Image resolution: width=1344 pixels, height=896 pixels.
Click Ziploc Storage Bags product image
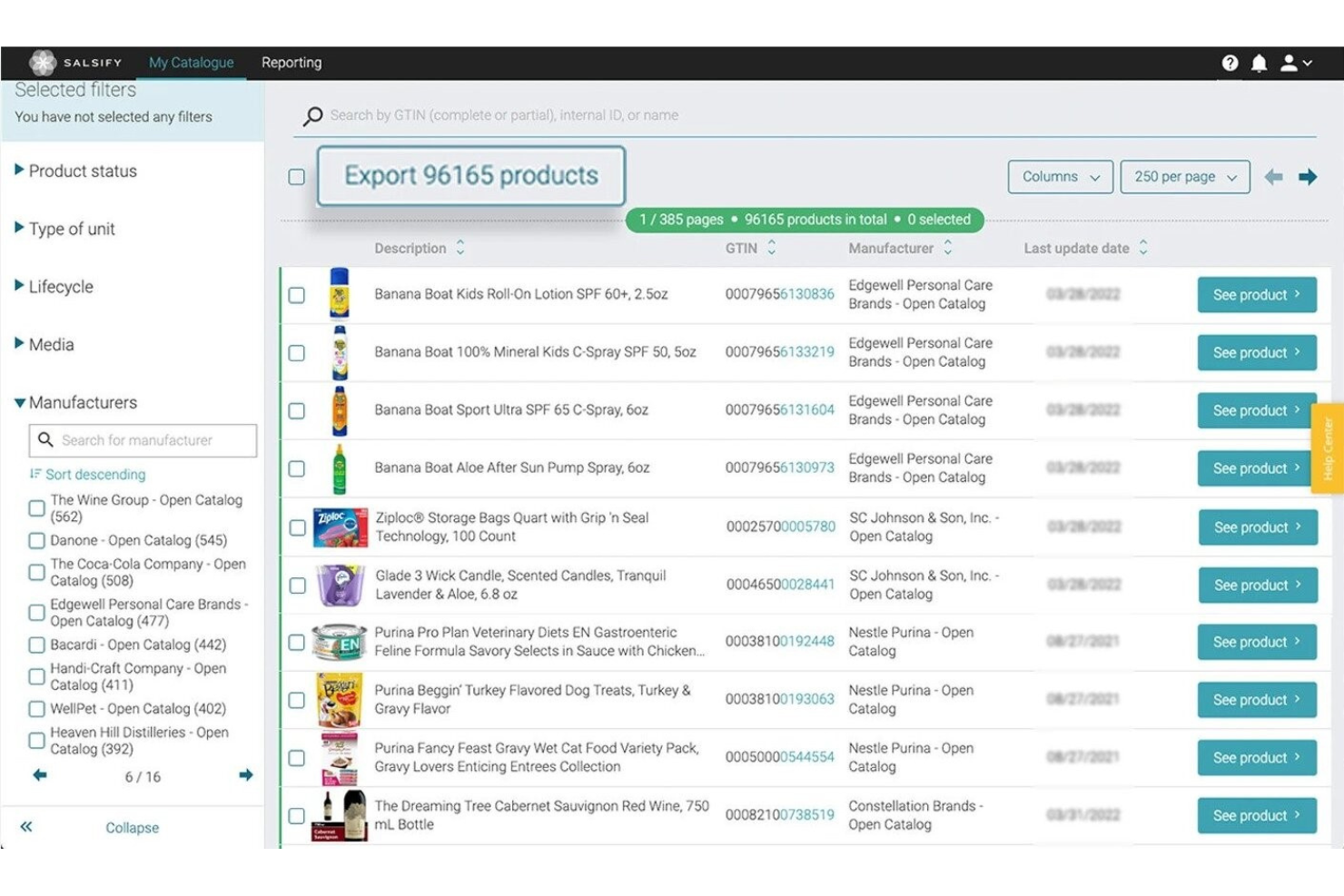341,527
